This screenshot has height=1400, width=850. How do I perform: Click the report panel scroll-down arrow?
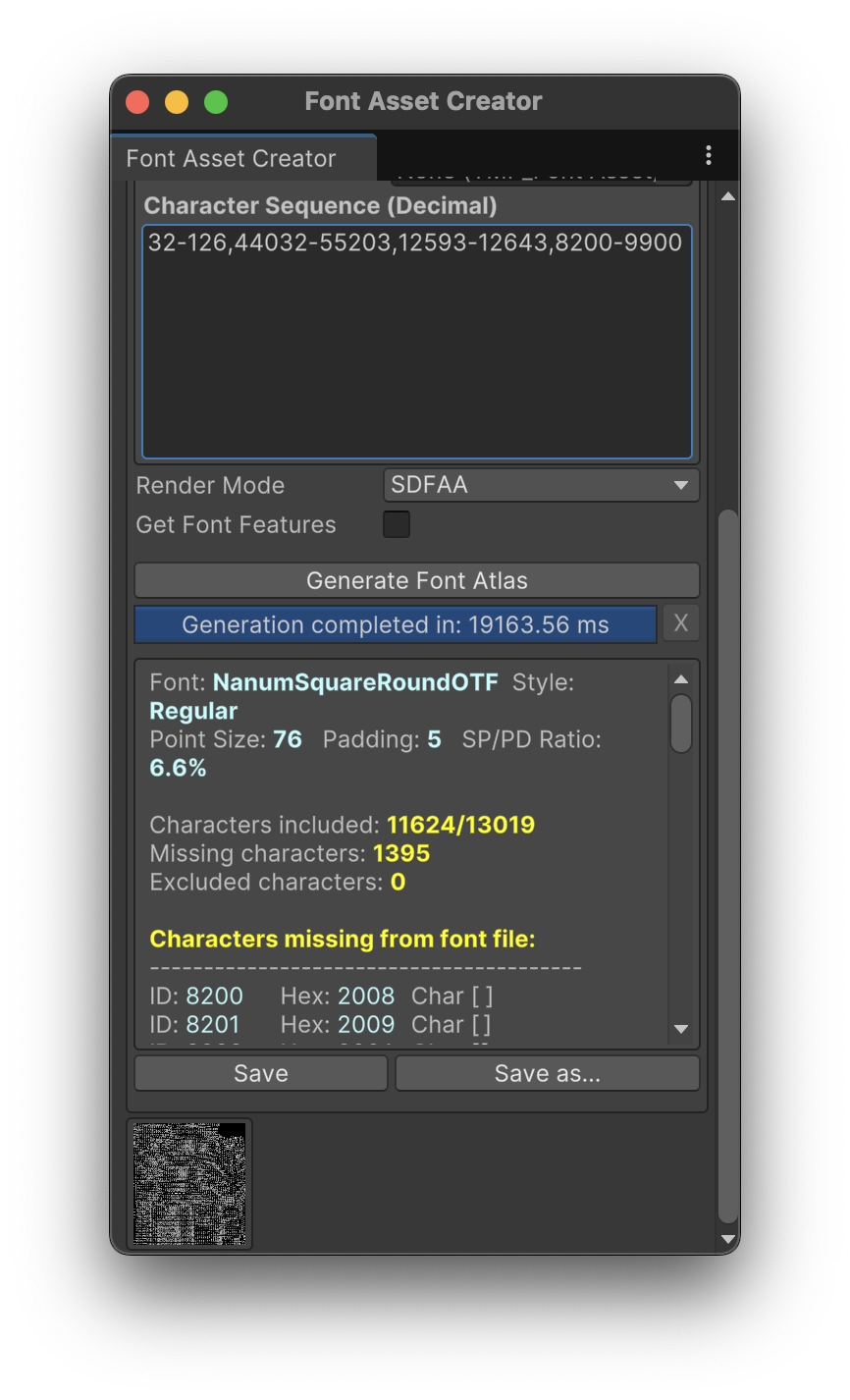pos(681,1029)
